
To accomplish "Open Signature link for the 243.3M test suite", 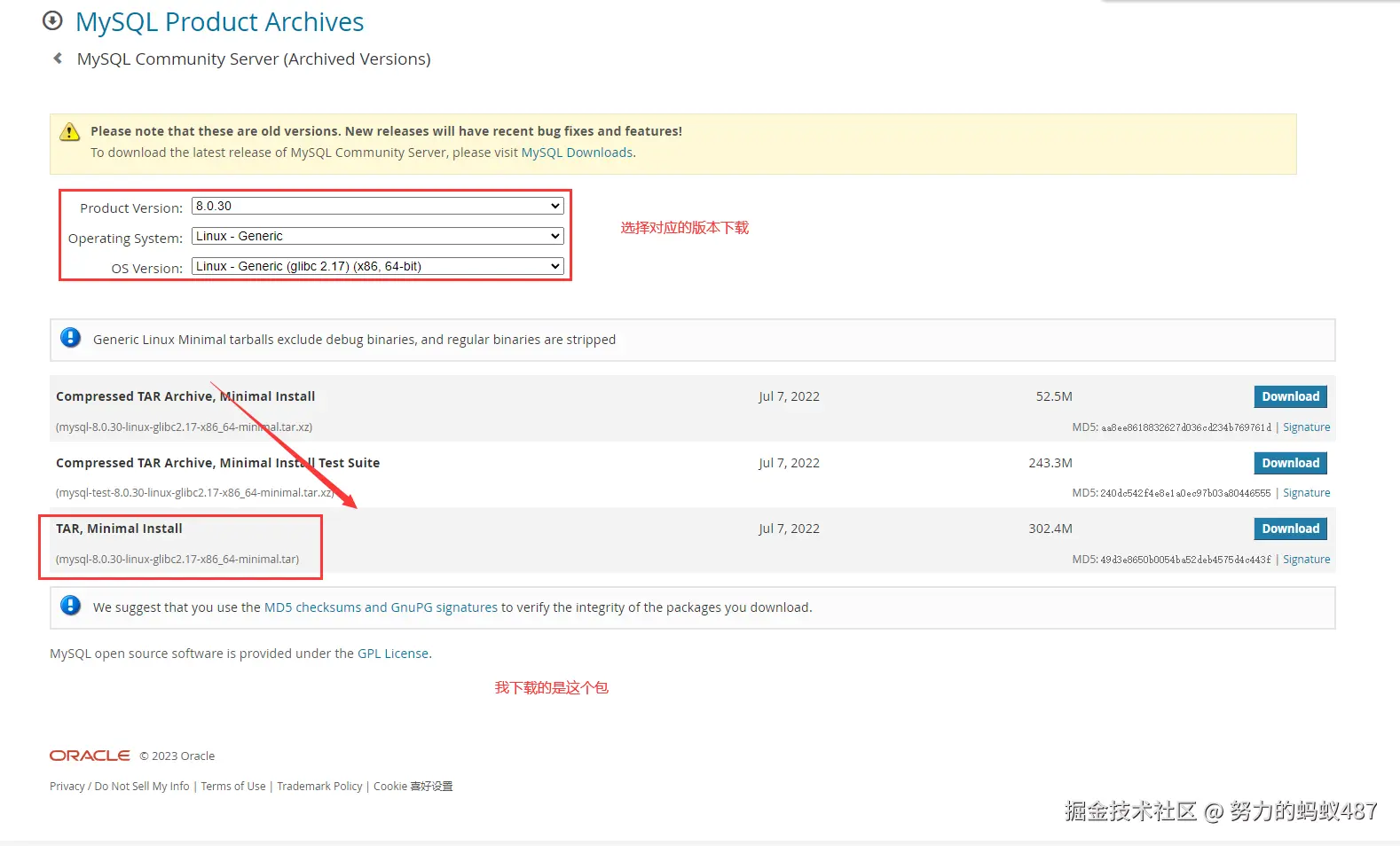I will pyautogui.click(x=1306, y=493).
